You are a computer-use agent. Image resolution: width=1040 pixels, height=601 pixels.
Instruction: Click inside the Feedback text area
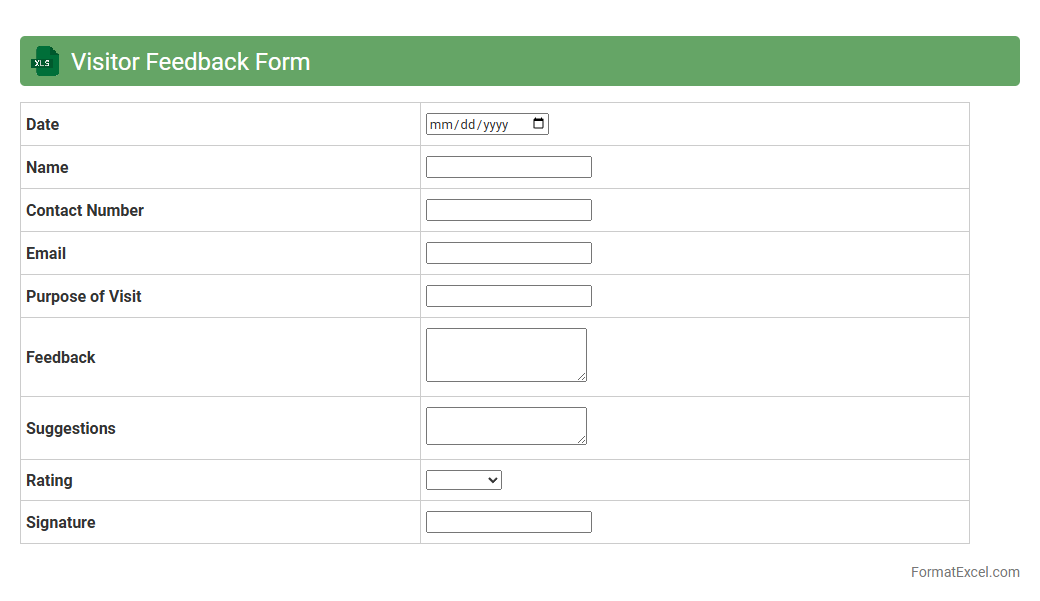pos(505,354)
